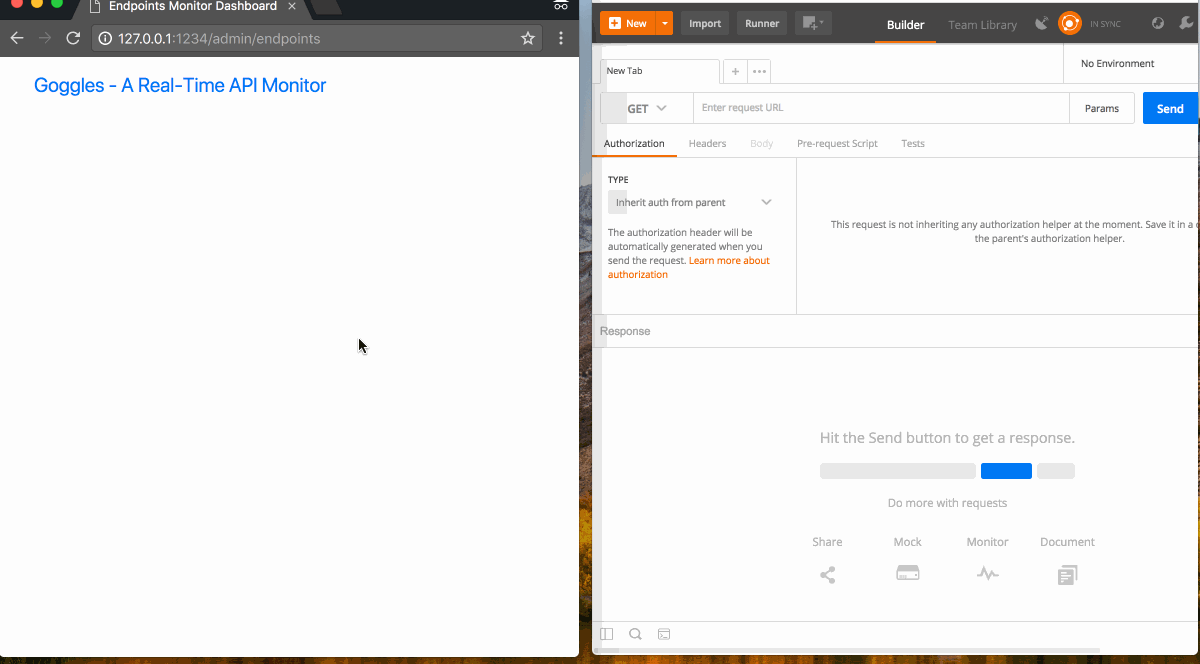Open the Team Library view
This screenshot has height=664, width=1200.
click(x=982, y=25)
